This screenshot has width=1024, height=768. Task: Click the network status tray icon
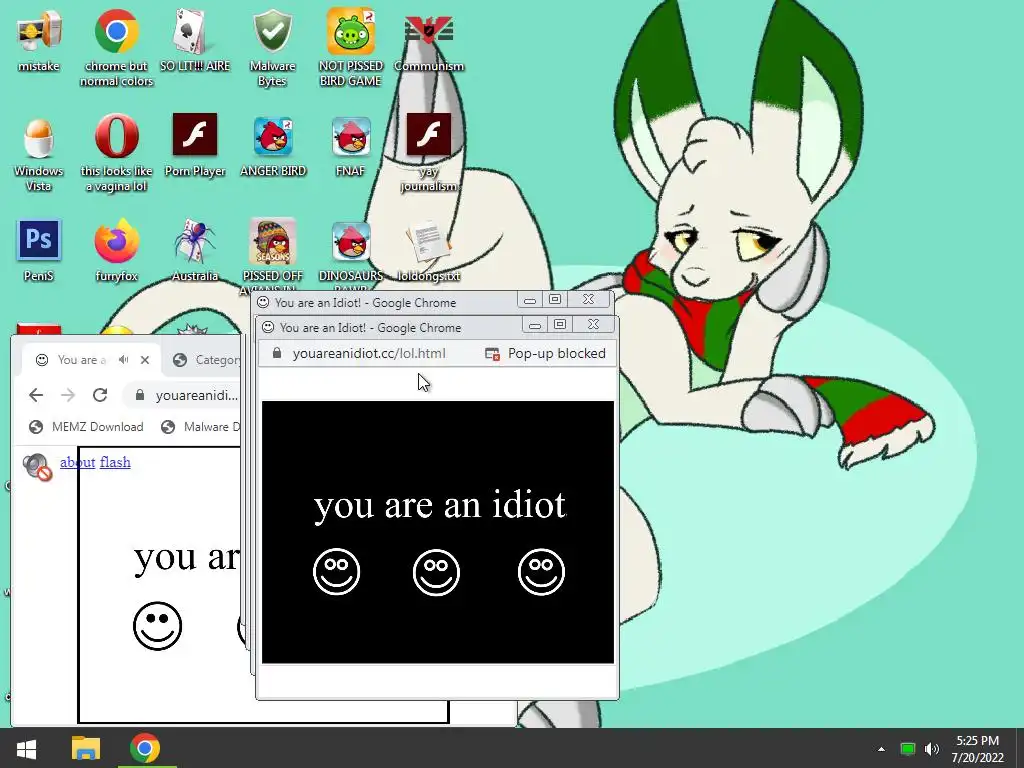click(907, 748)
